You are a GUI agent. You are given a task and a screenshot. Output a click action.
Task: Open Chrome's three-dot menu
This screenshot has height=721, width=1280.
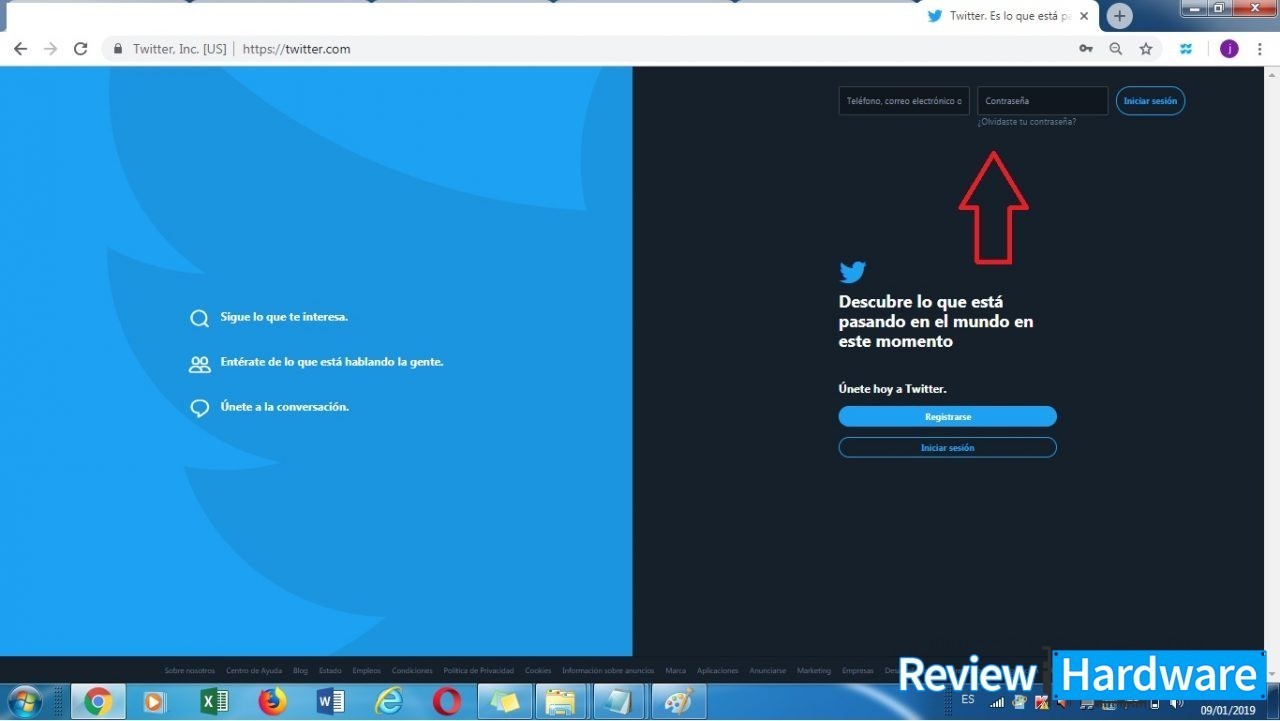click(x=1262, y=49)
